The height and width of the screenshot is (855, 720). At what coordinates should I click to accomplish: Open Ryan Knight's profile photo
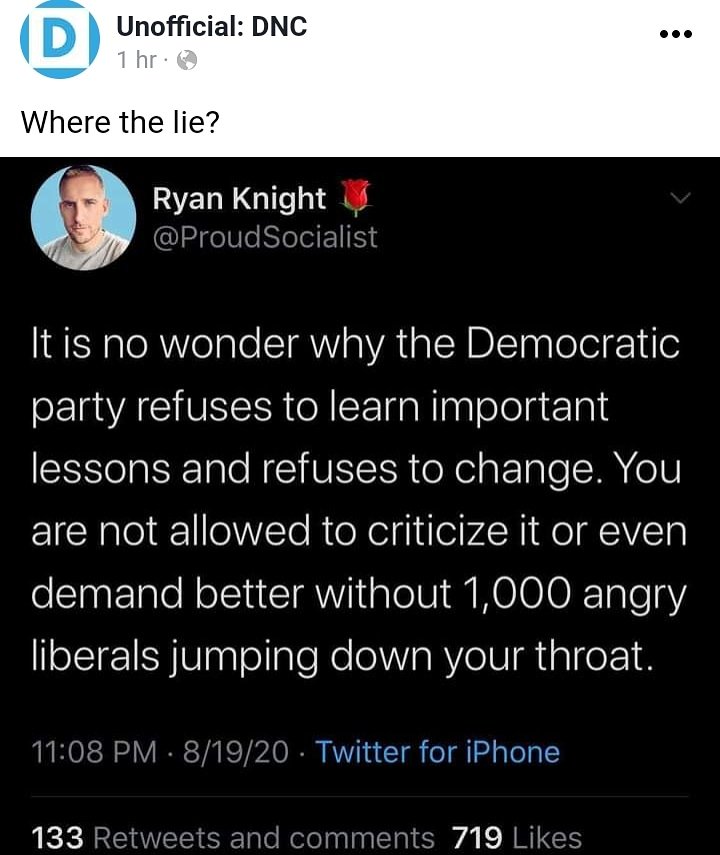coord(84,217)
